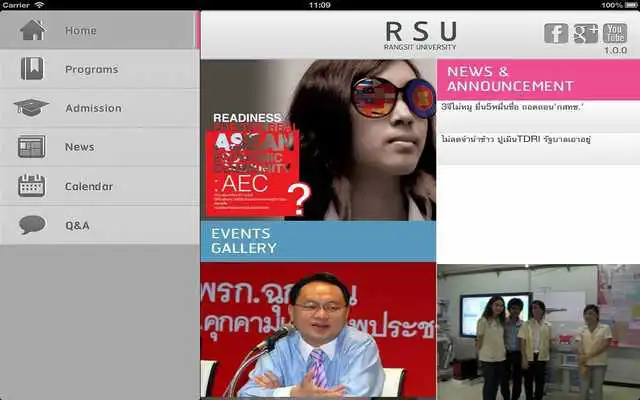640x400 pixels.
Task: Select the Q&A menu label
Action: click(x=77, y=225)
